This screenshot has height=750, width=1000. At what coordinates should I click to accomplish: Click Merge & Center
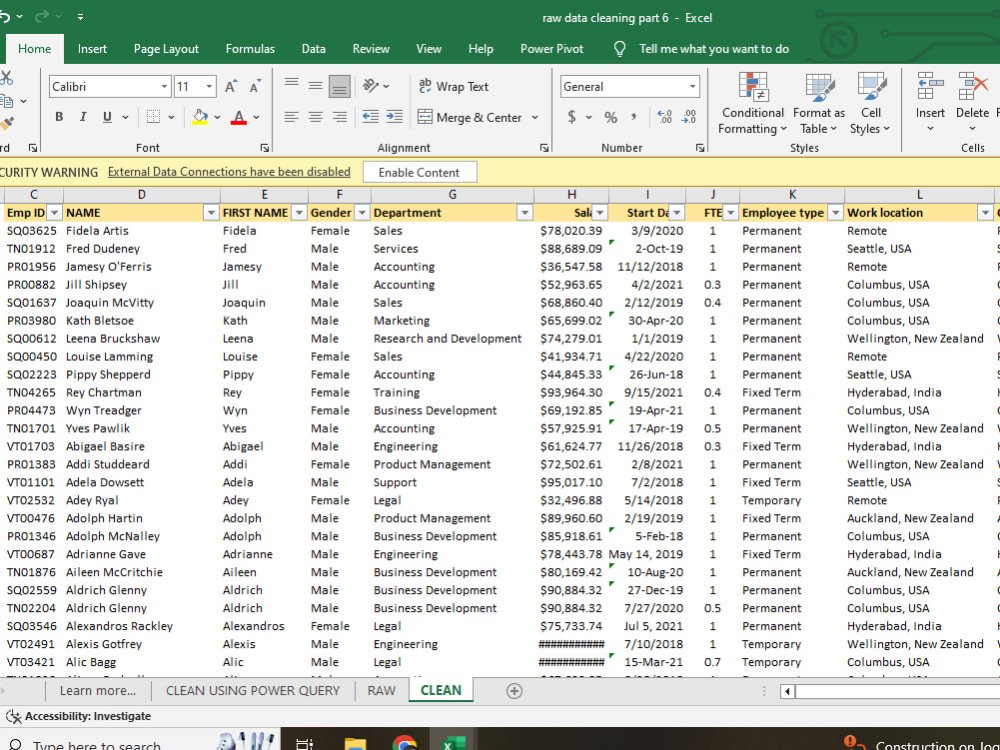(x=470, y=117)
